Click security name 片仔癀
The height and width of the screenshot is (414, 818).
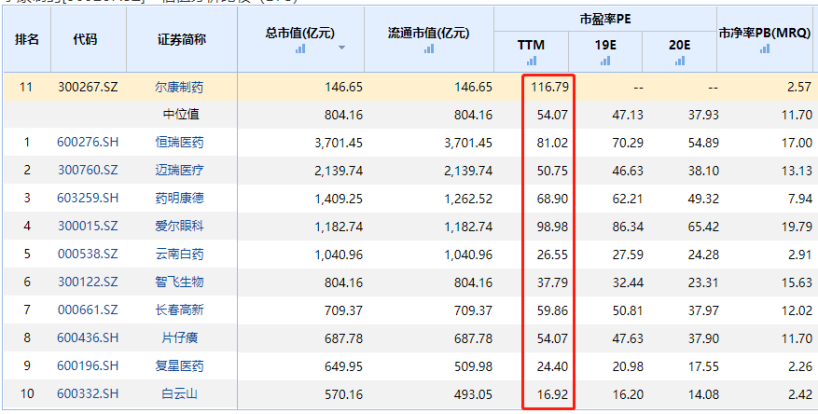(x=179, y=338)
